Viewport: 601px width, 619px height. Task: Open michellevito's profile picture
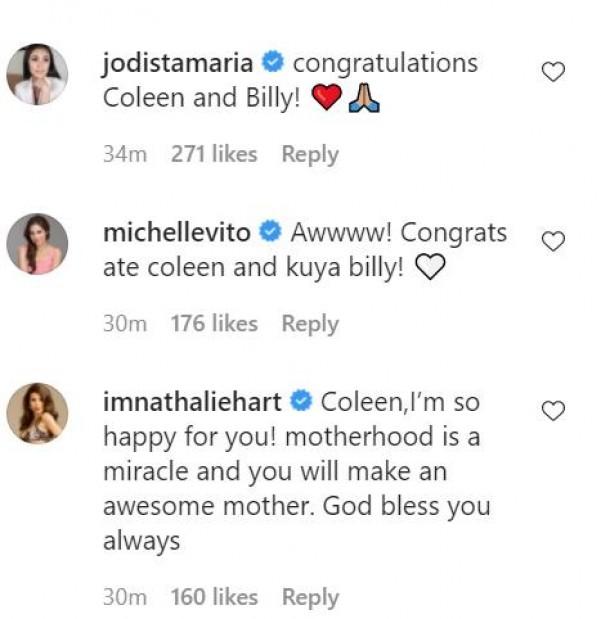point(38,244)
